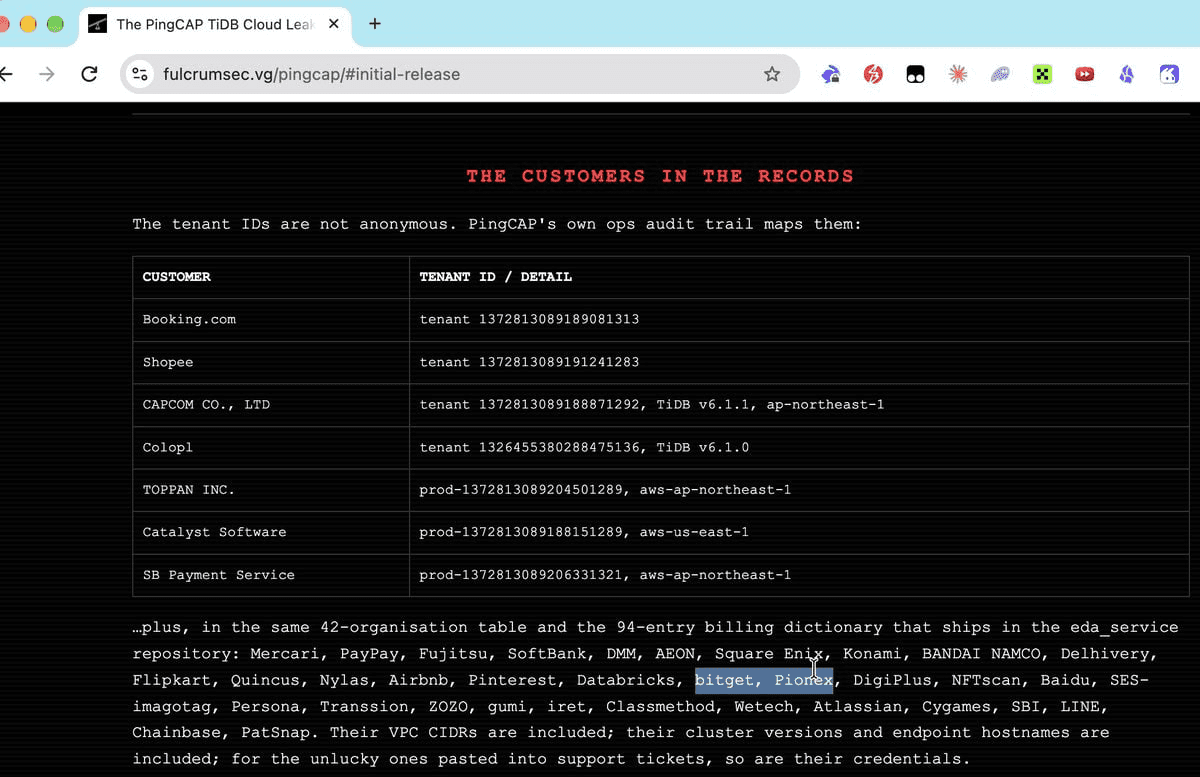Open the purple crystal-shaped extension icon

tap(1127, 74)
